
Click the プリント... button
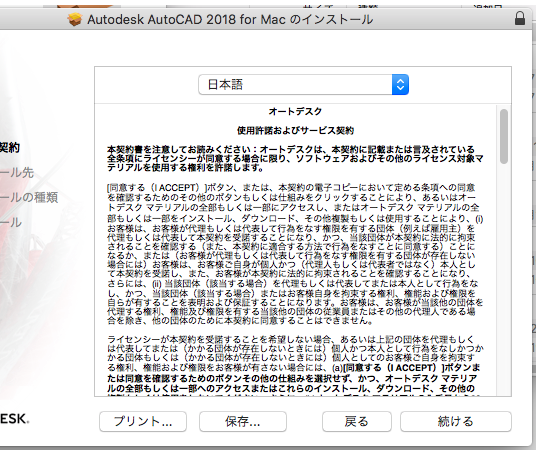pyautogui.click(x=143, y=421)
